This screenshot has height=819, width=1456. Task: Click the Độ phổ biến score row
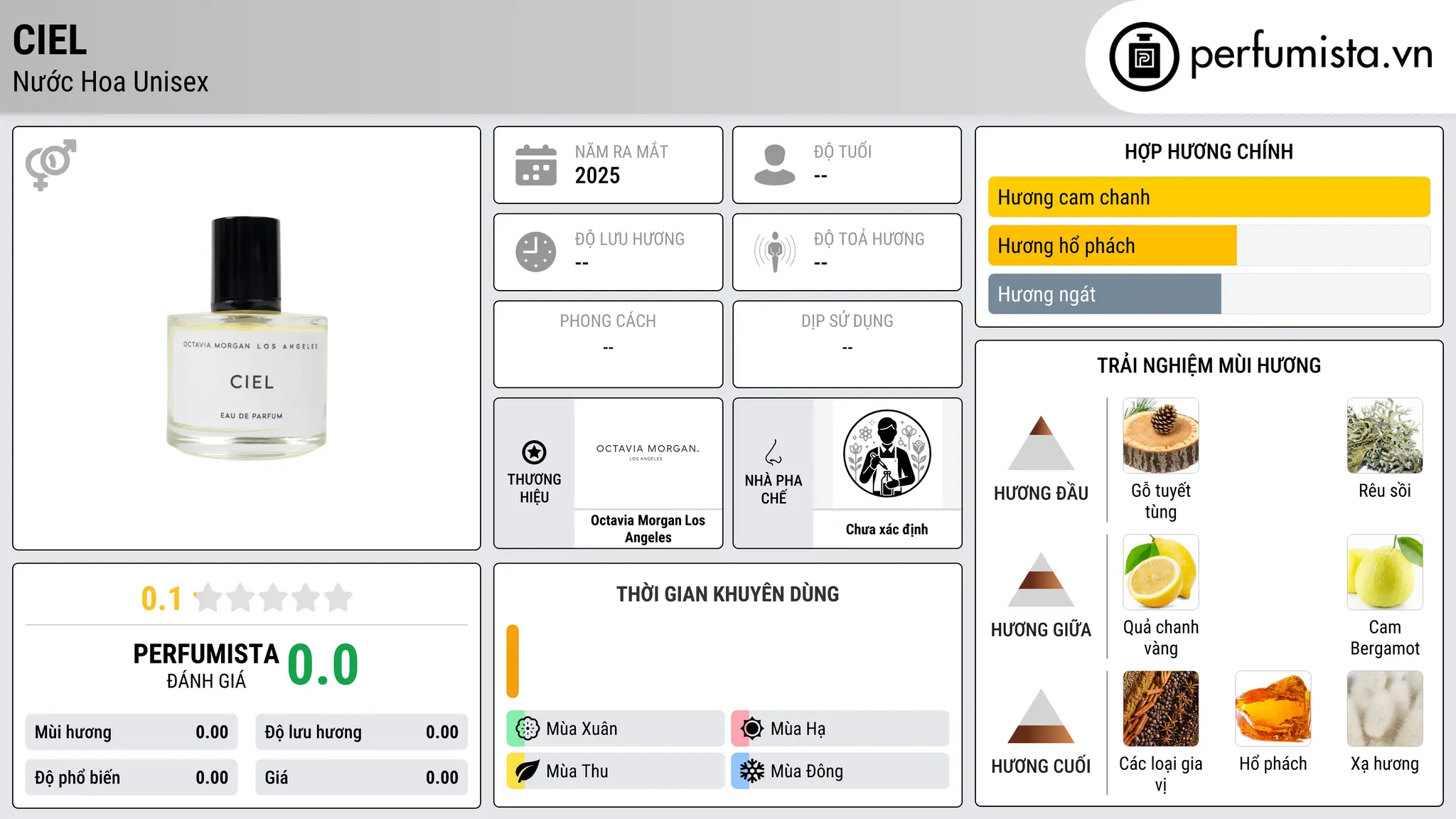132,778
